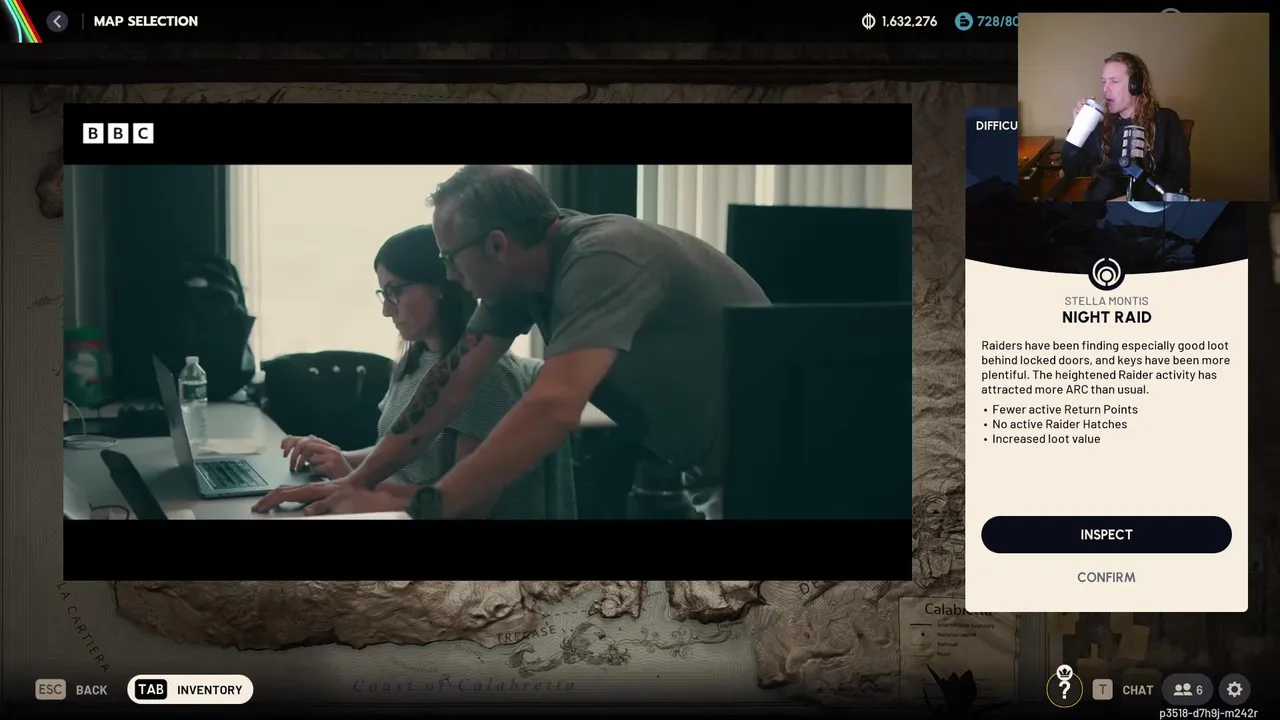Open the CHAT label

pos(1138,690)
